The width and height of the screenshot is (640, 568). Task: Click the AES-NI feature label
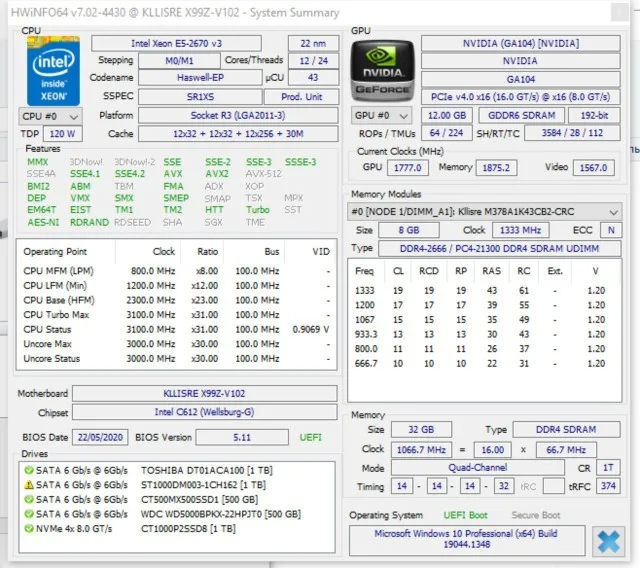click(x=43, y=222)
